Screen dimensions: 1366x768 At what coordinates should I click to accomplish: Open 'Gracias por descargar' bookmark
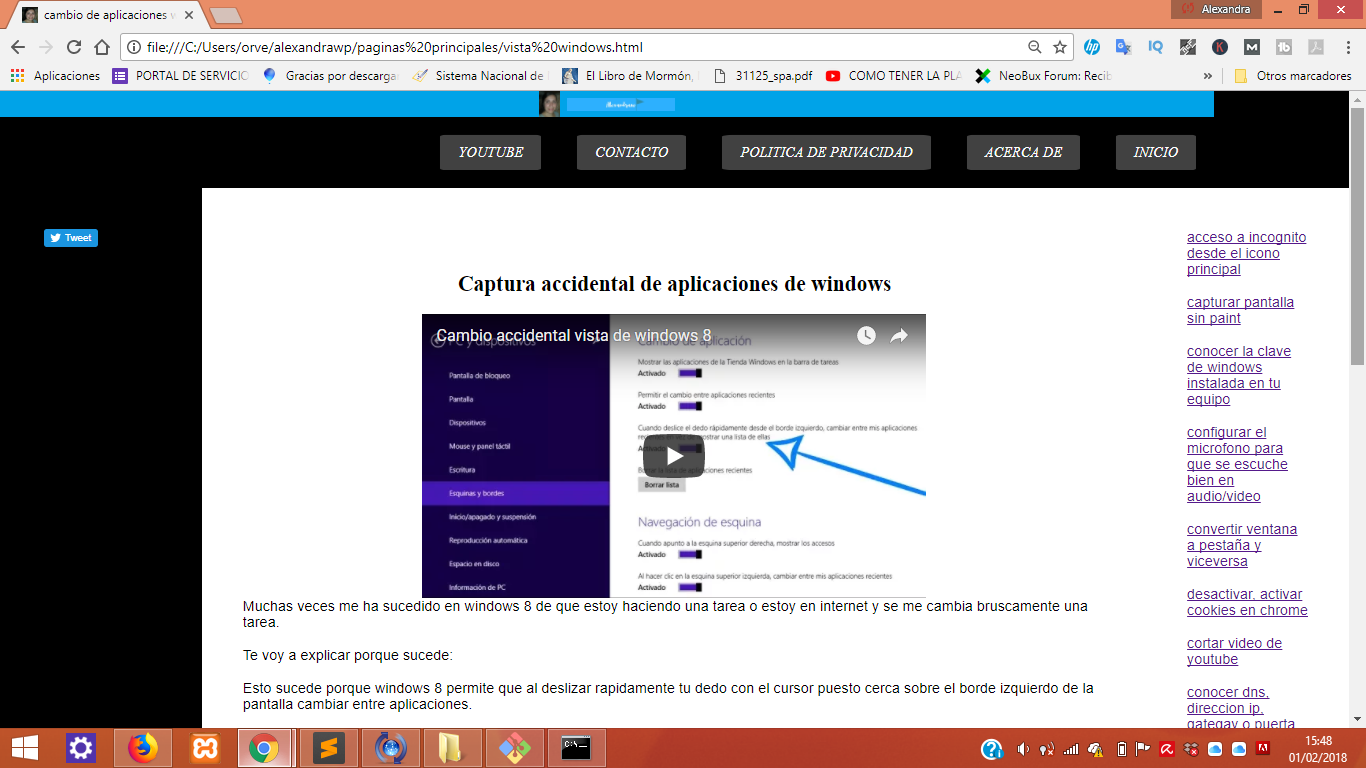330,75
